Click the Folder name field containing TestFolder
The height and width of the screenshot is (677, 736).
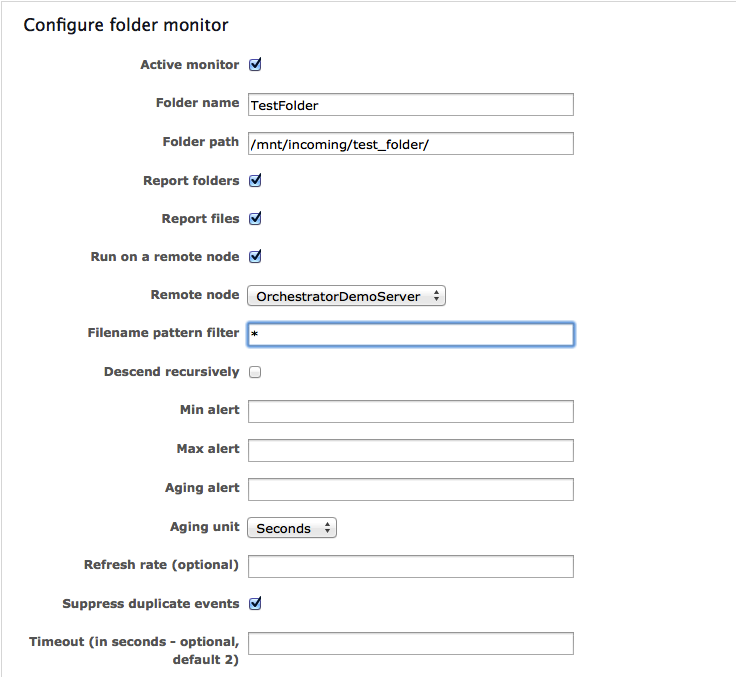tap(411, 105)
